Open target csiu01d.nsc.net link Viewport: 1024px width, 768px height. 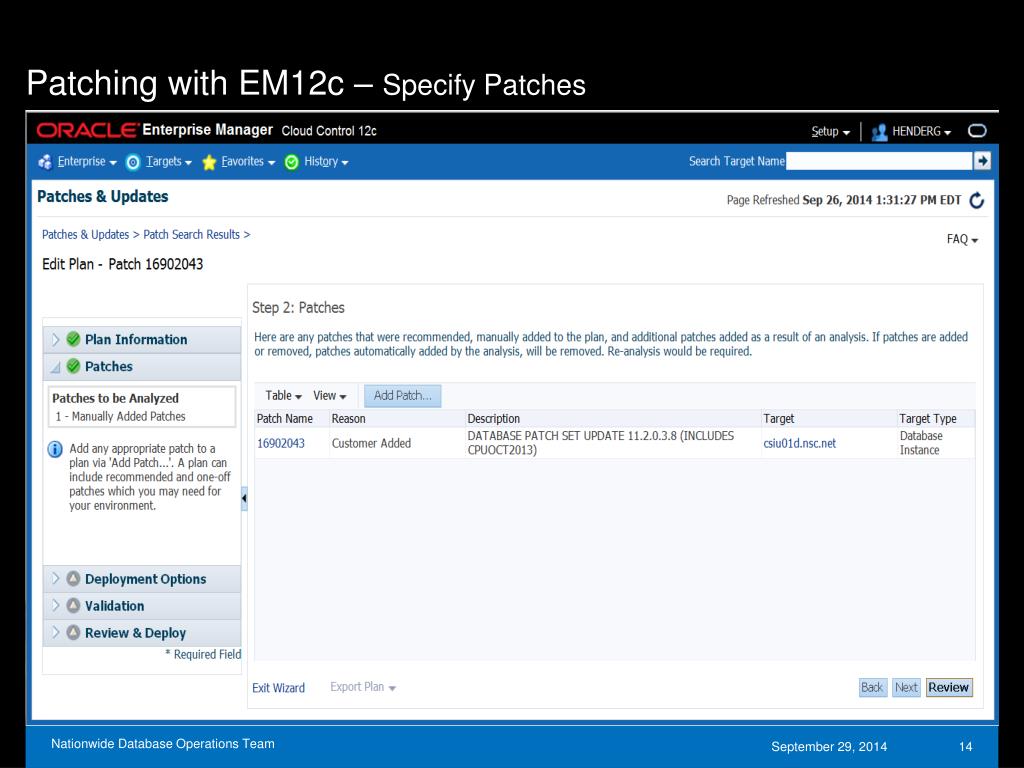point(799,443)
